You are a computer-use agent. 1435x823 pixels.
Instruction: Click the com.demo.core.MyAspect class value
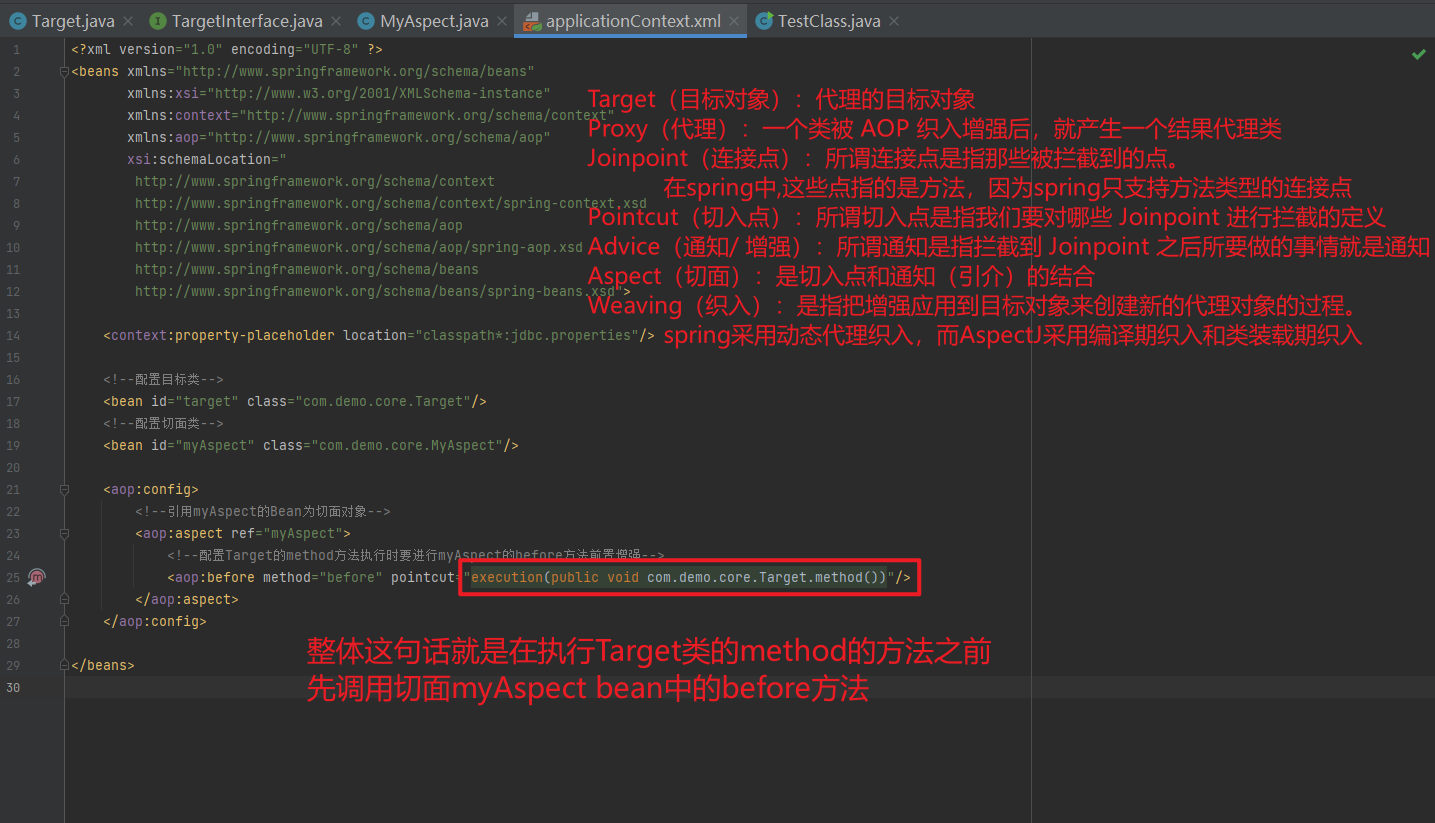(407, 445)
